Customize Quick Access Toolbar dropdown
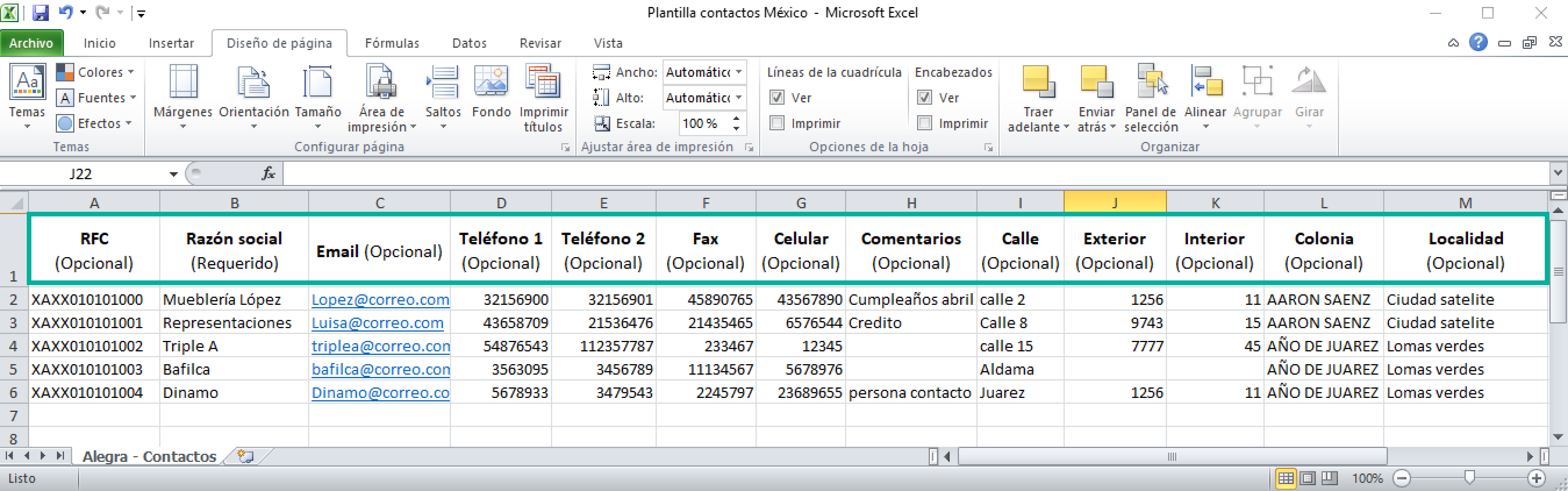Viewport: 1568px width, 491px height. [x=141, y=13]
